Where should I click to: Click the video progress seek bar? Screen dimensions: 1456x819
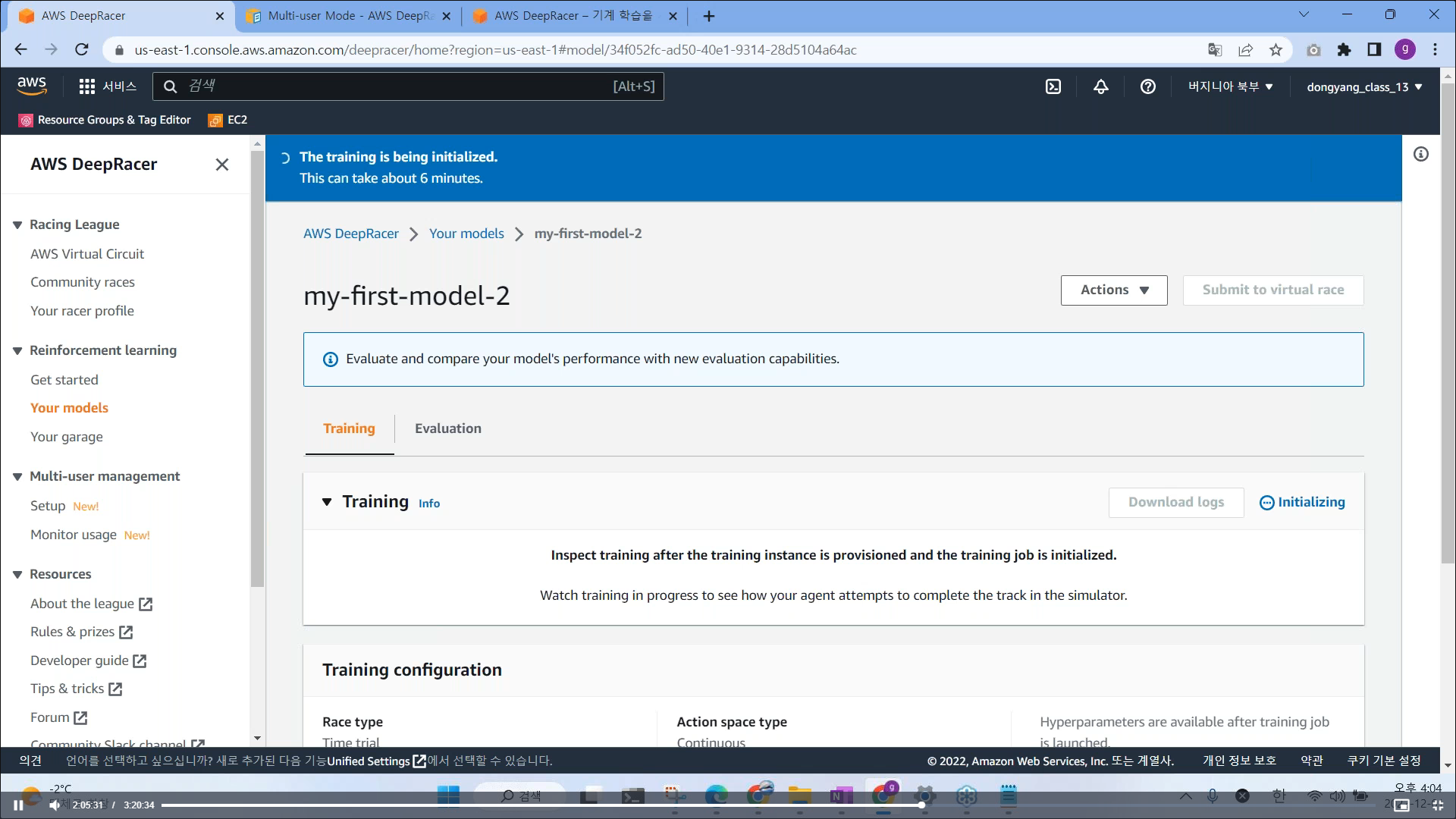[x=531, y=805]
